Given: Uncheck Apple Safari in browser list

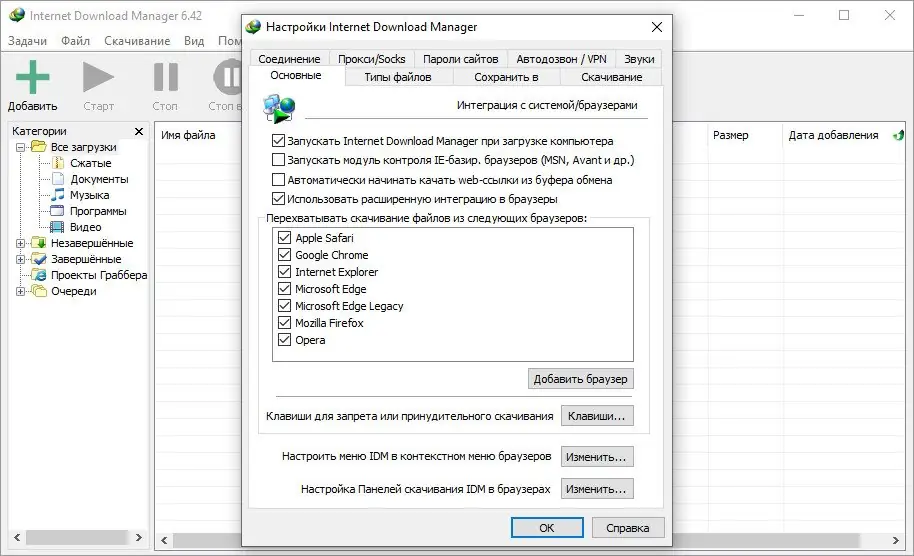Looking at the screenshot, I should tap(284, 238).
